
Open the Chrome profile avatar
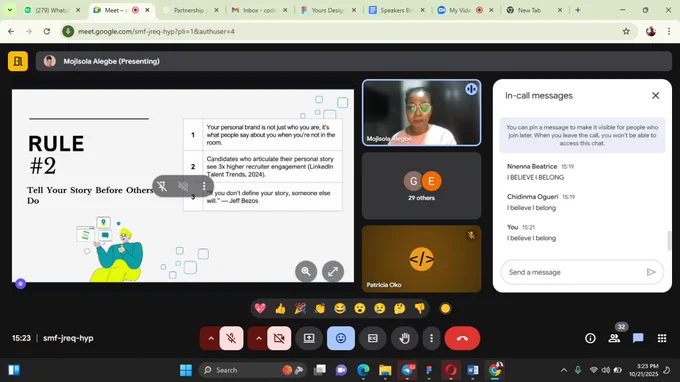tap(651, 31)
